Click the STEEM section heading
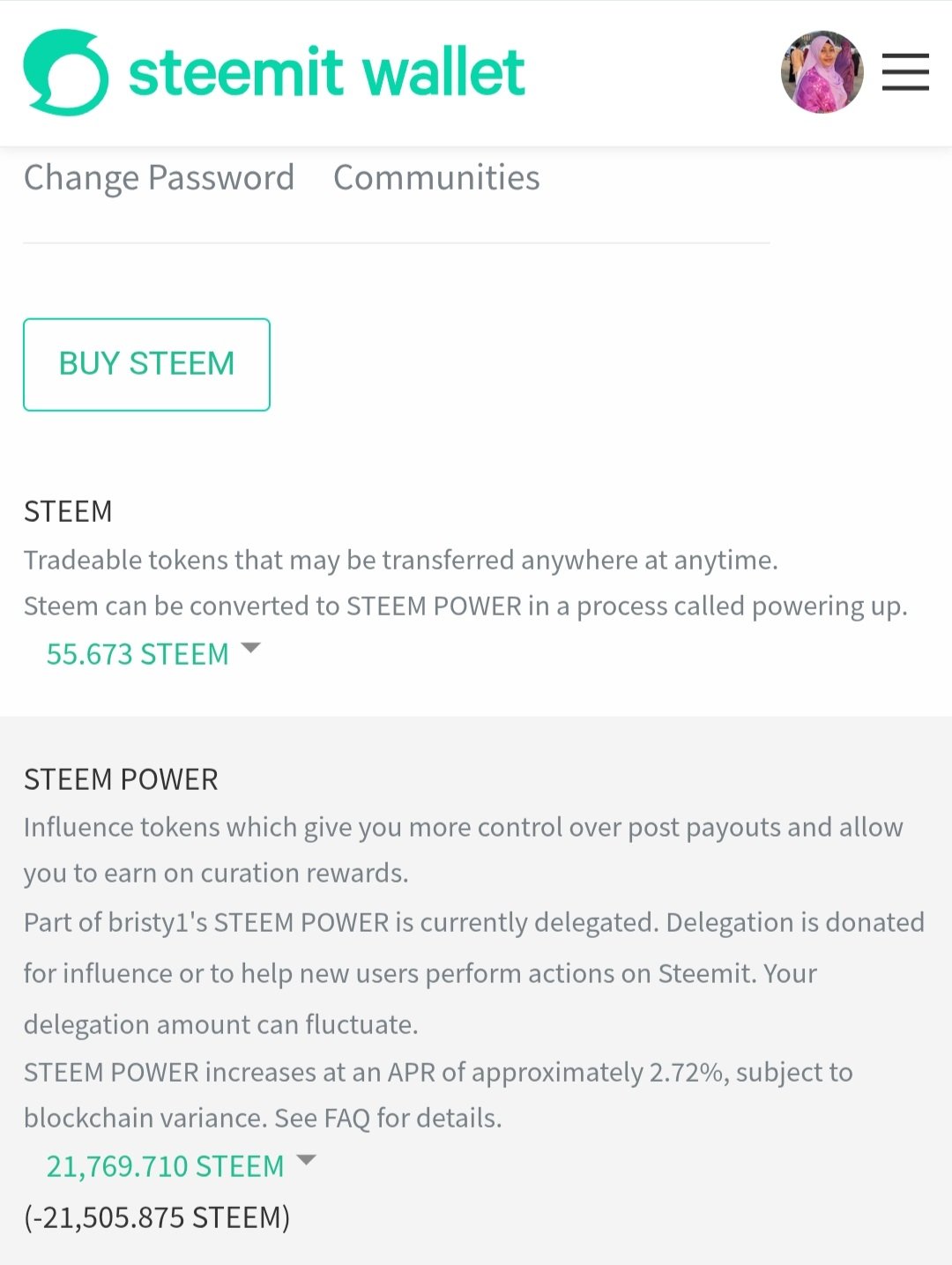 [68, 511]
